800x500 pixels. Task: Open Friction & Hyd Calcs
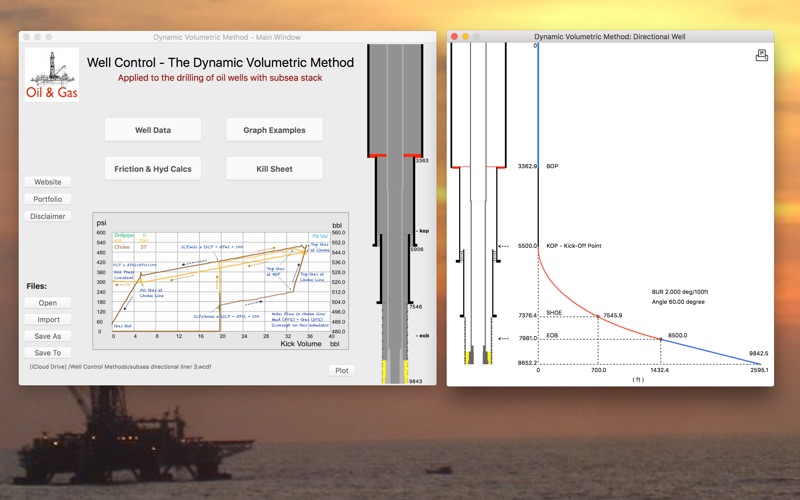click(x=153, y=169)
